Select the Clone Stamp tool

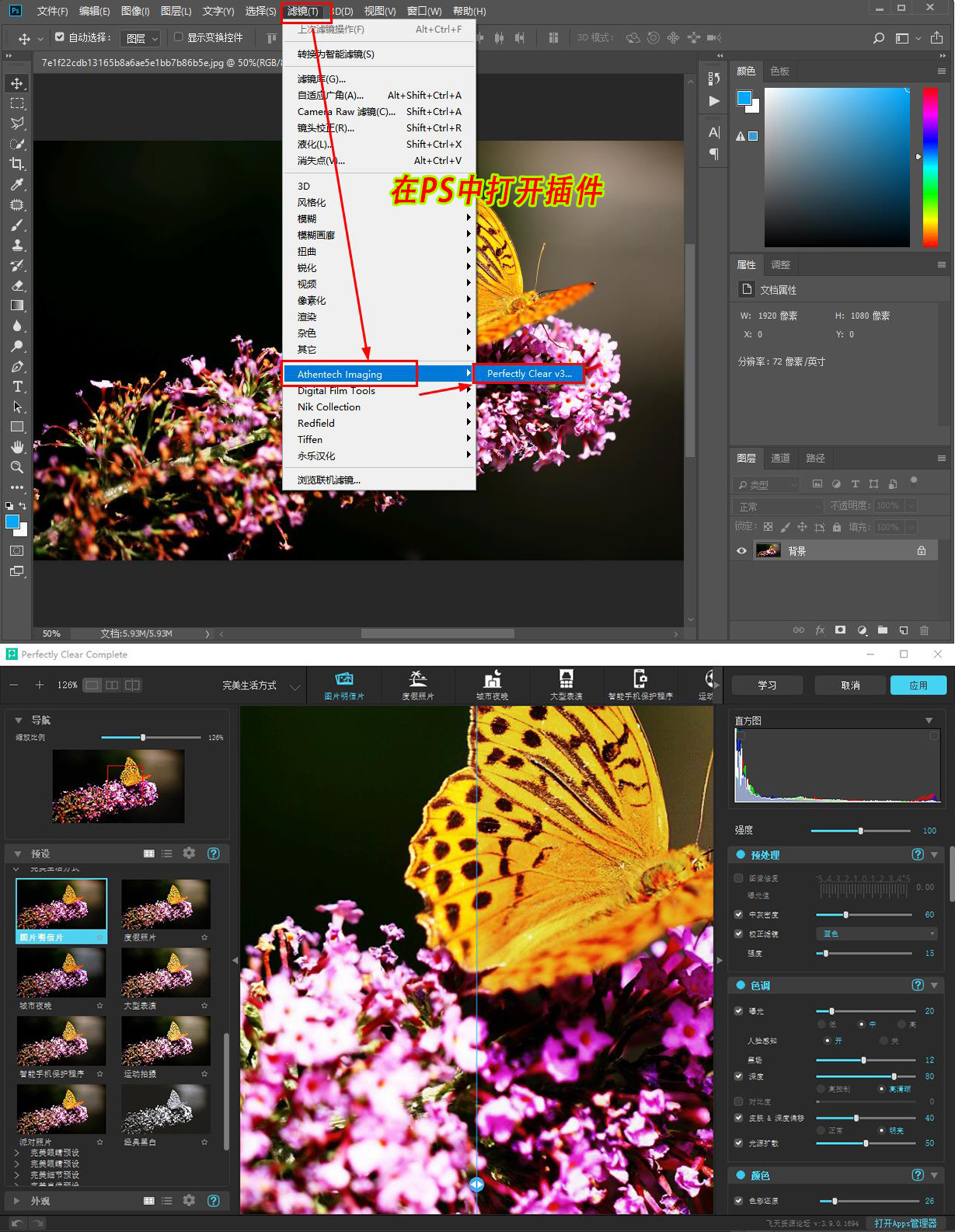17,245
